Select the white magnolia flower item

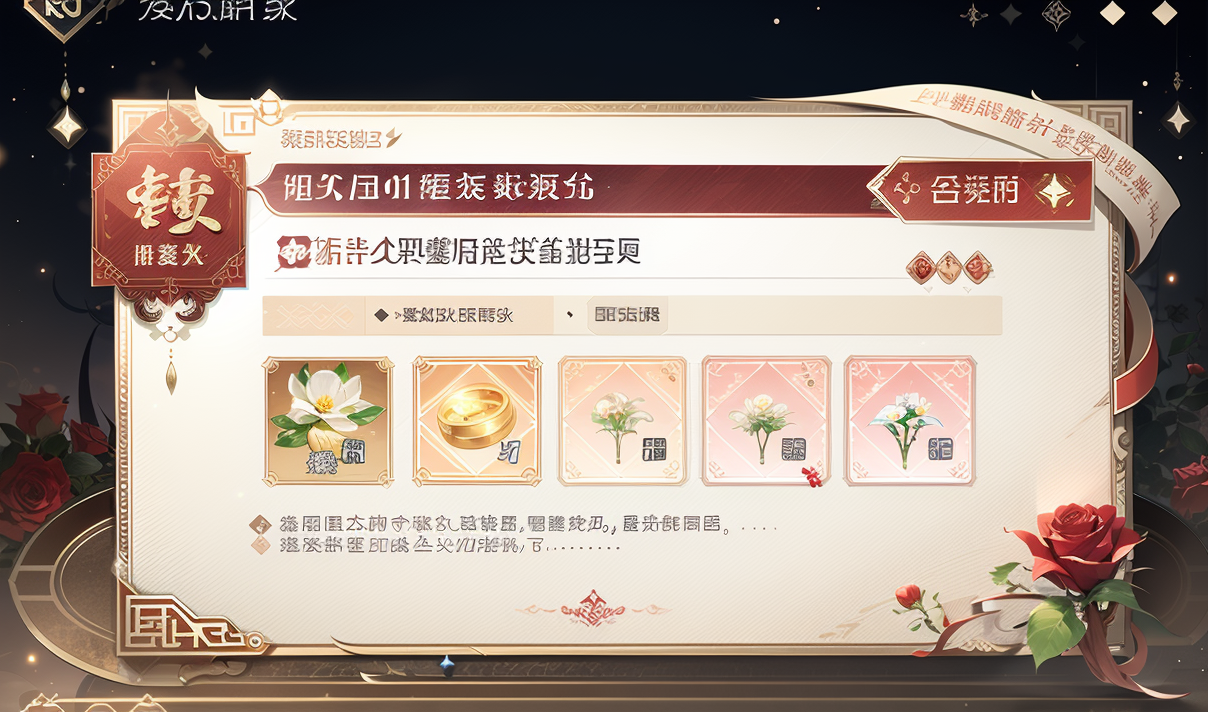click(328, 421)
